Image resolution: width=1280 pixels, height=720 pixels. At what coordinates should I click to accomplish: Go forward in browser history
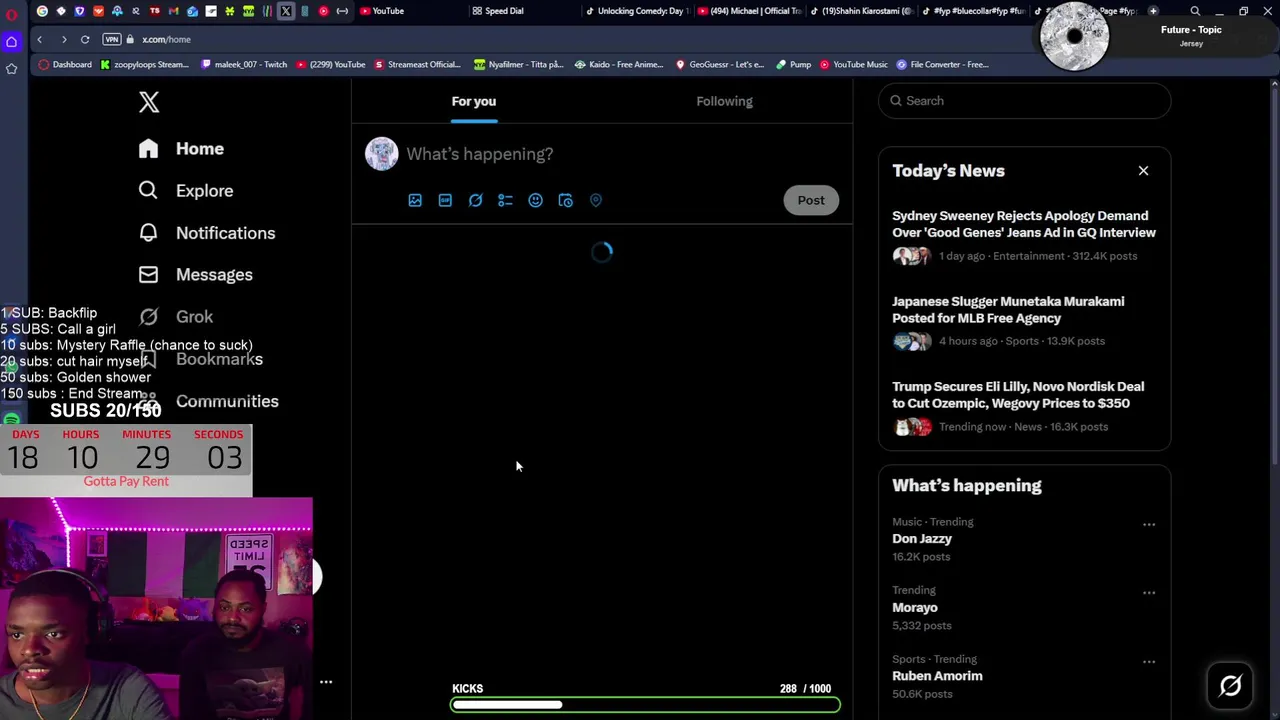tap(63, 39)
